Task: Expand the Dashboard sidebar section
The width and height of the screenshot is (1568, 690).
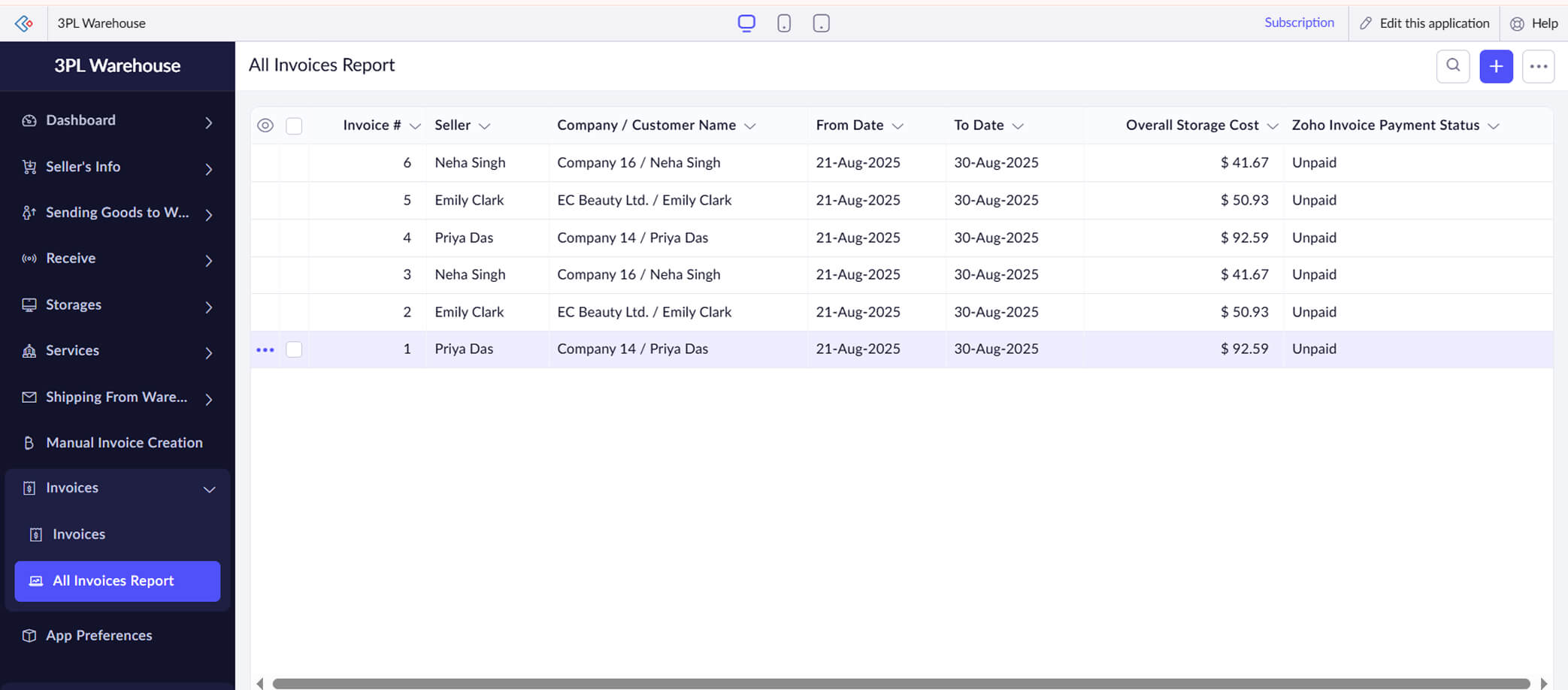Action: pyautogui.click(x=209, y=122)
